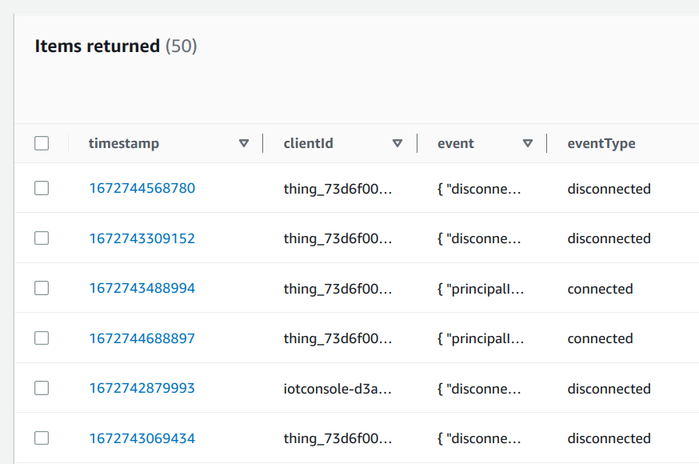This screenshot has width=699, height=464.
Task: Click the timestamp column header label
Action: click(x=123, y=144)
